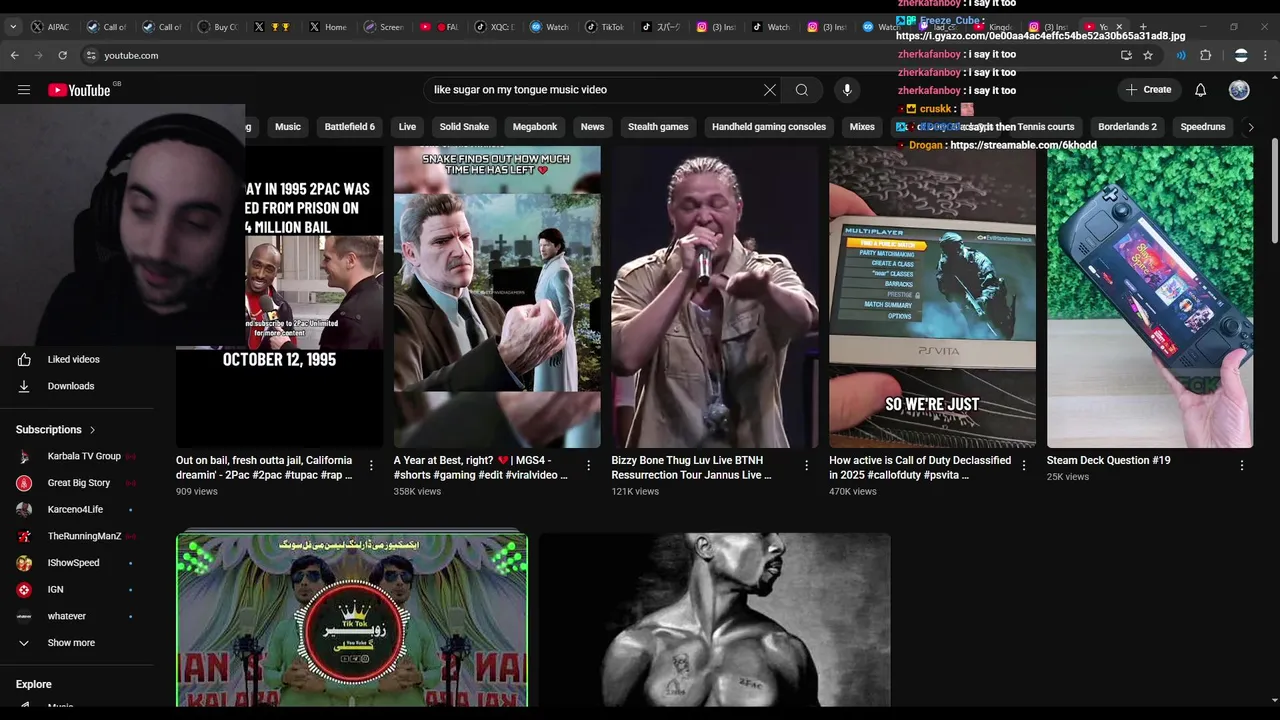Screen dimensions: 1280x720
Task: Click the youtube.com address bar
Action: click(600, 55)
